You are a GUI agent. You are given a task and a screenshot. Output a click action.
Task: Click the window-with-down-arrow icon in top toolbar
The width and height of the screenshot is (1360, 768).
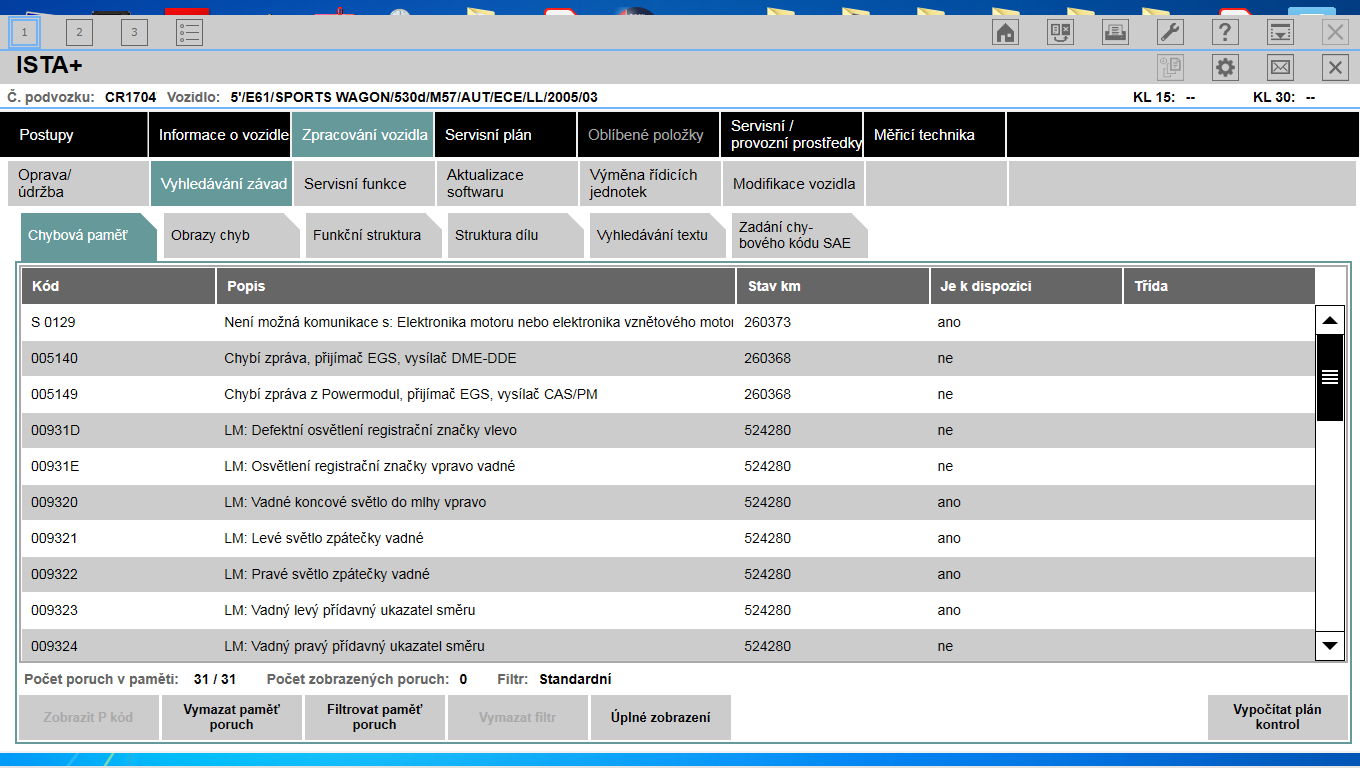[x=1280, y=32]
